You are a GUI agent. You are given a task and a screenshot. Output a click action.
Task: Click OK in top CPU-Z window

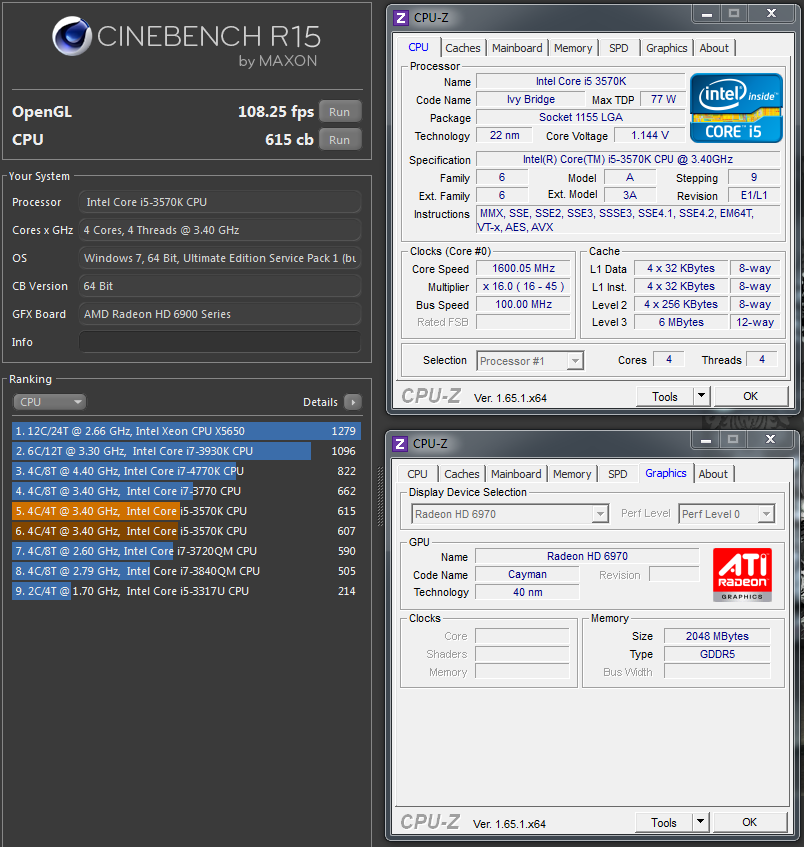(751, 396)
